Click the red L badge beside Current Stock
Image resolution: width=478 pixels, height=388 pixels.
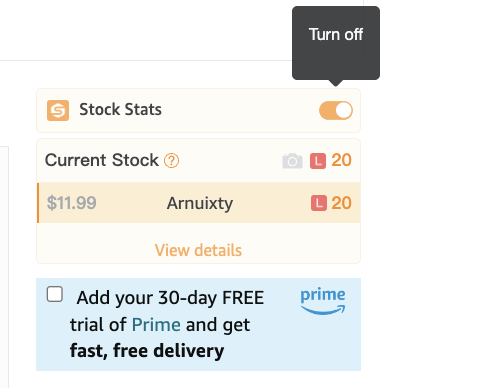click(318, 161)
